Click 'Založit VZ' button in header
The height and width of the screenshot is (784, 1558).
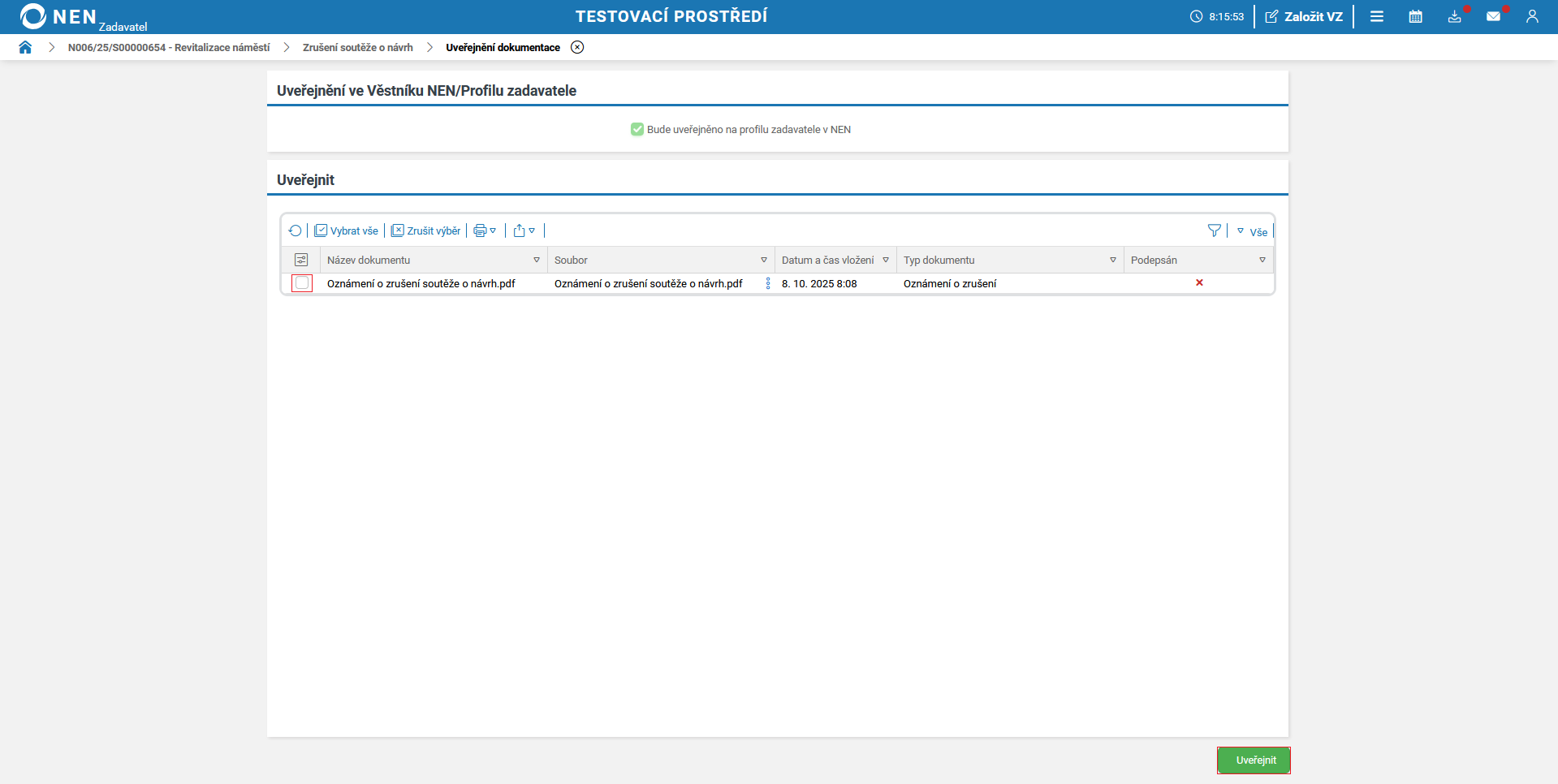coord(1304,17)
